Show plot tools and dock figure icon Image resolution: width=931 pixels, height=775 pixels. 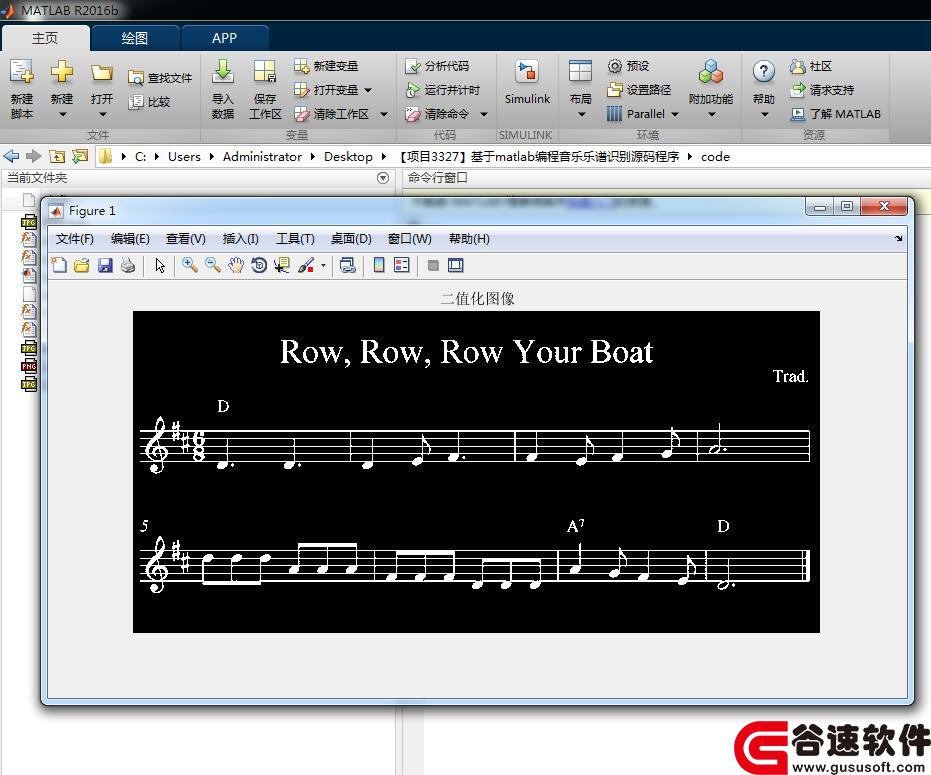click(x=455, y=265)
